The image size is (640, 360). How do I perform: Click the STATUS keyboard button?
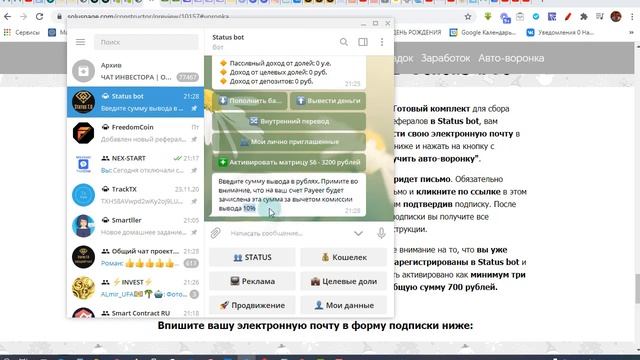[252, 258]
